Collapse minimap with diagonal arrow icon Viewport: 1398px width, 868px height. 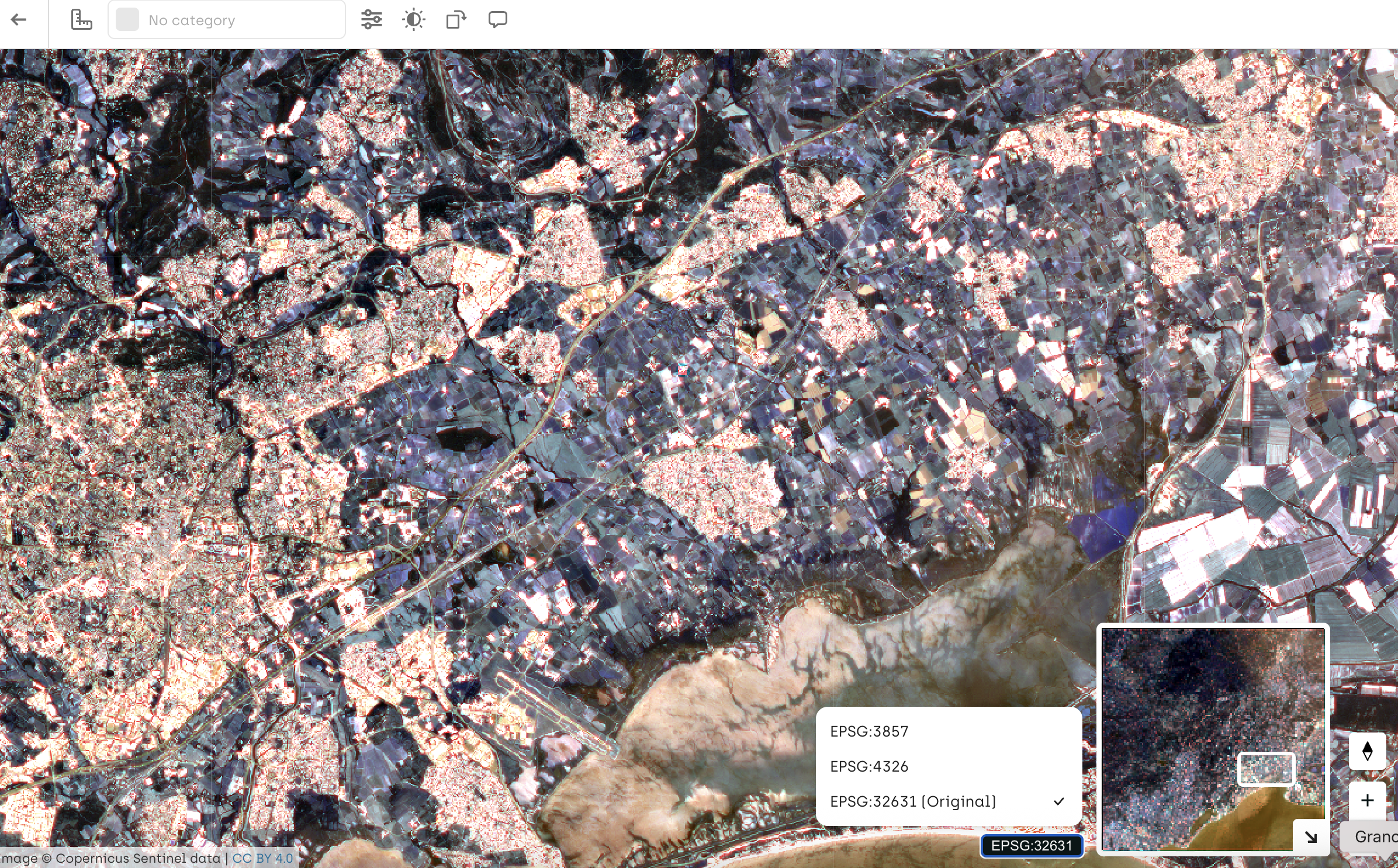[x=1311, y=837]
